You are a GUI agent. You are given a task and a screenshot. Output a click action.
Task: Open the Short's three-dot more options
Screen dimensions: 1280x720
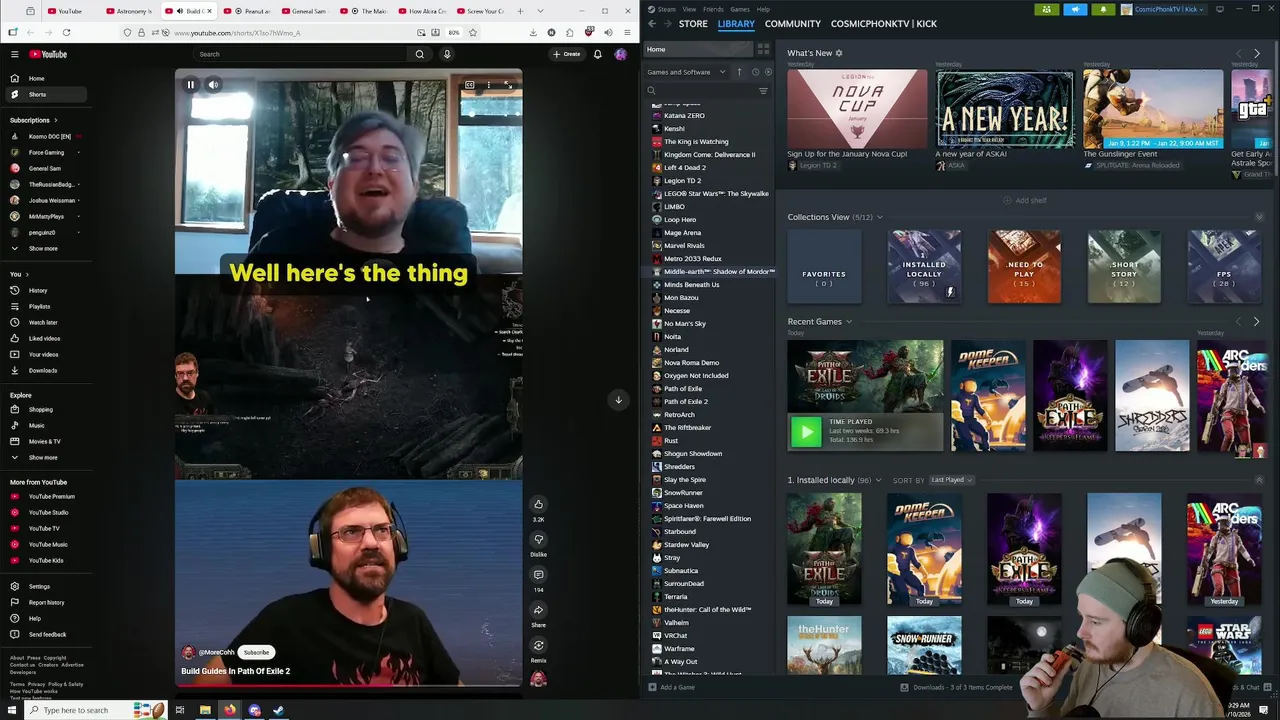[488, 85]
